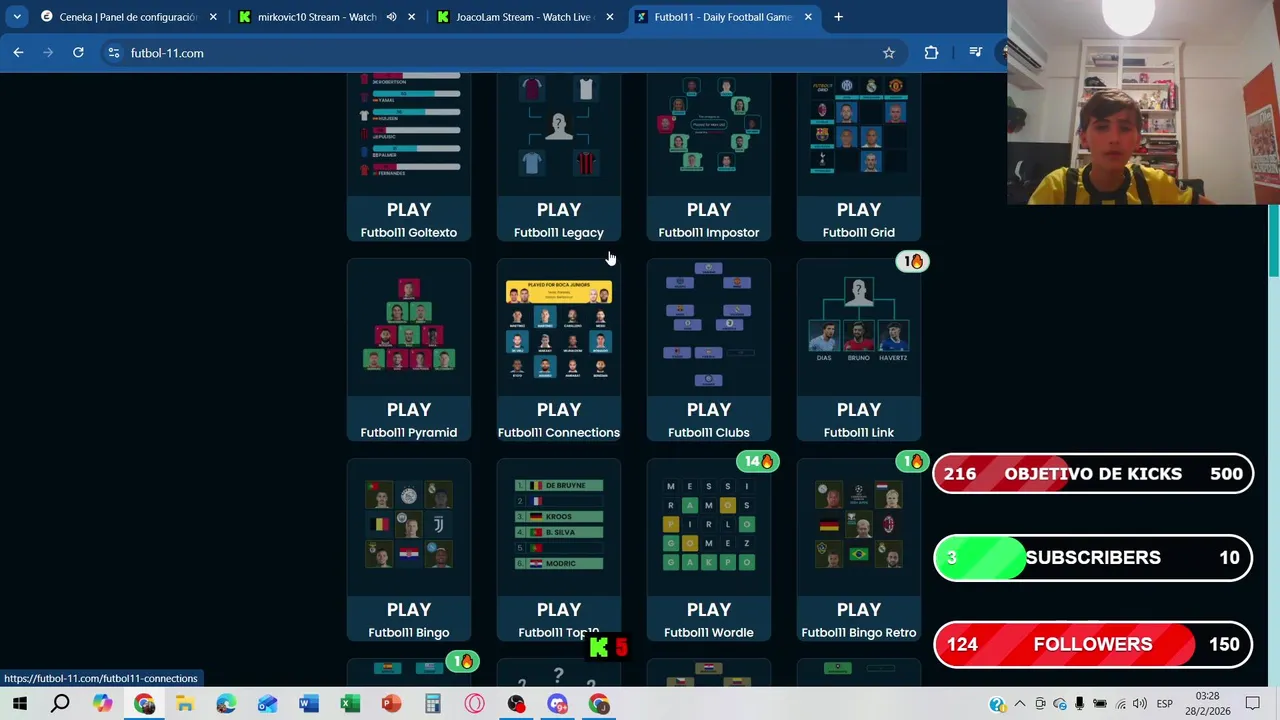Screen dimensions: 1280x720
Task: Bookmark this page with the star icon
Action: [888, 53]
